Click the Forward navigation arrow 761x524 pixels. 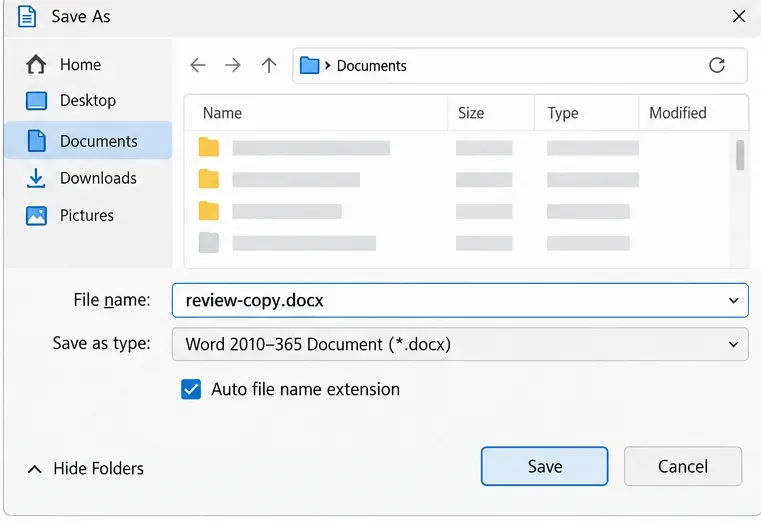[233, 65]
